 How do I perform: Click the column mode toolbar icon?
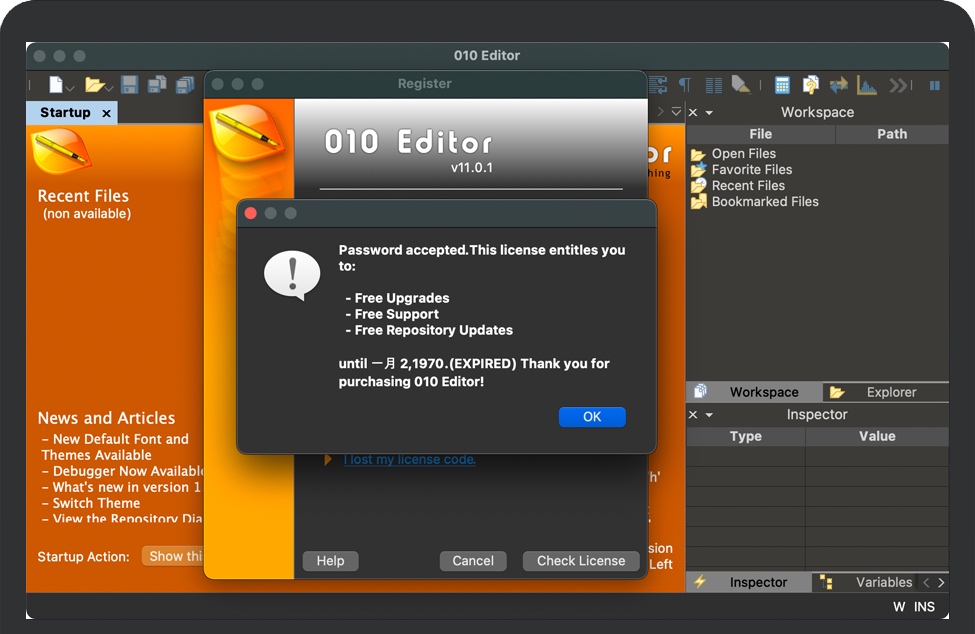[713, 85]
